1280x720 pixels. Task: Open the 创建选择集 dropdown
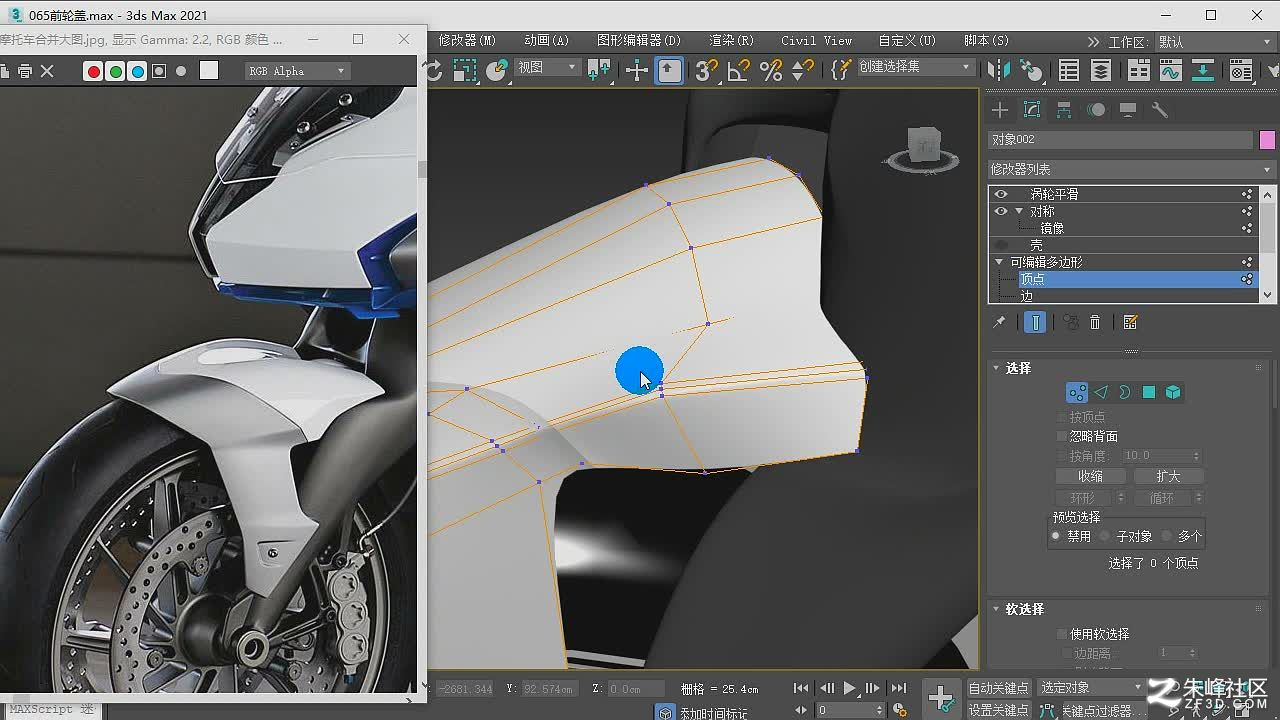click(x=915, y=67)
